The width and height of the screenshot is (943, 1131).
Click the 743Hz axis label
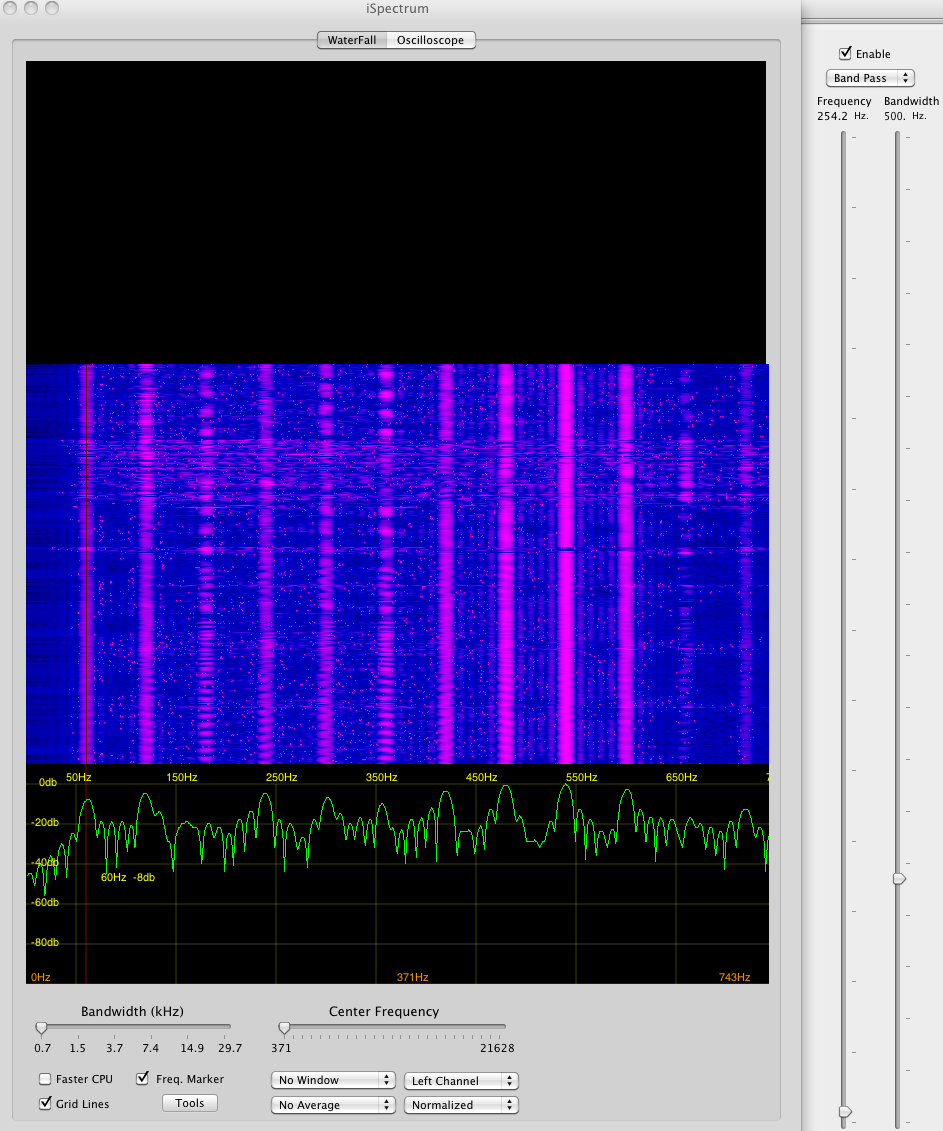(734, 977)
